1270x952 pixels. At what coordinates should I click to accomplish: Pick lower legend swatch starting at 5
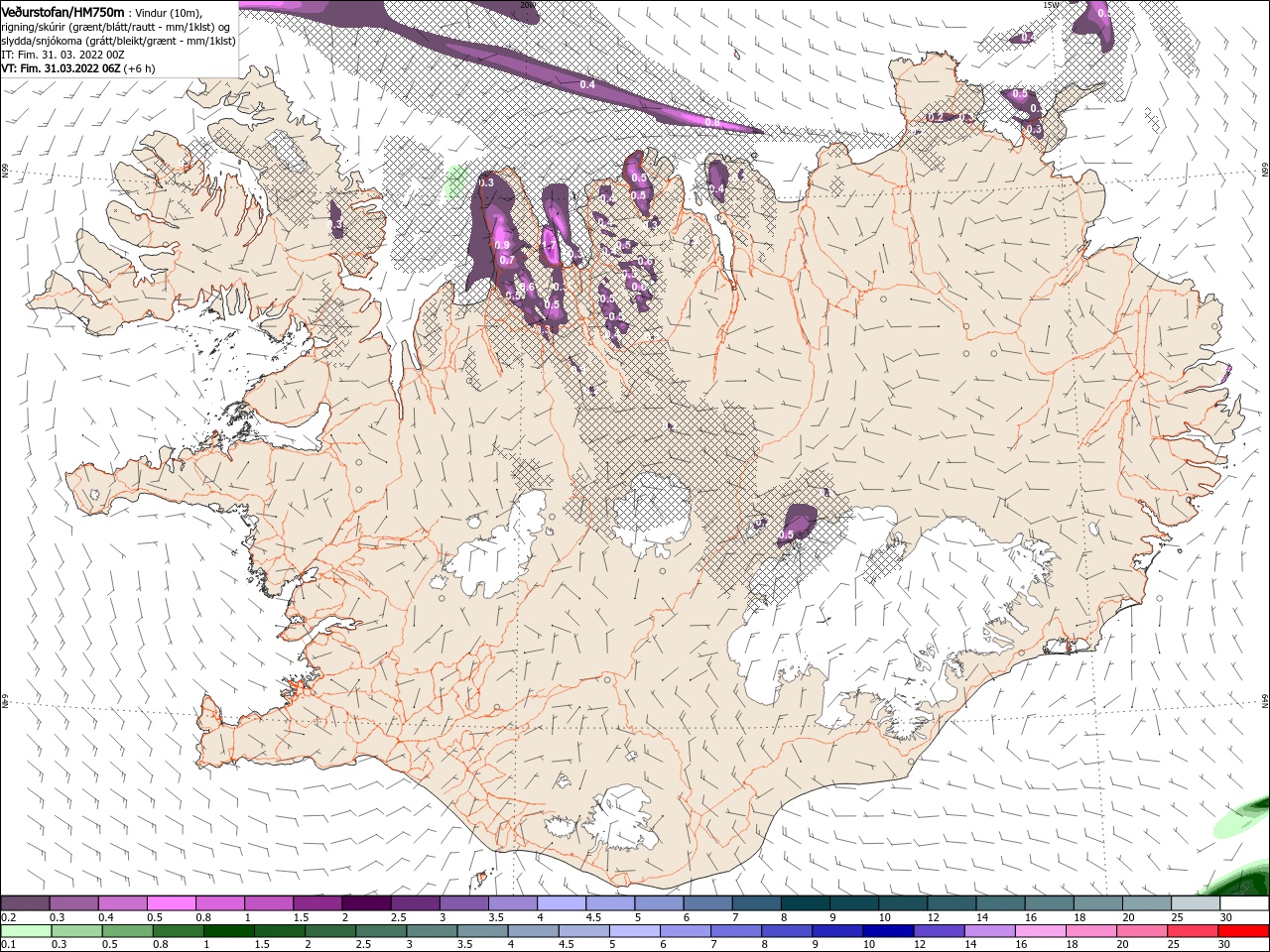(x=634, y=931)
